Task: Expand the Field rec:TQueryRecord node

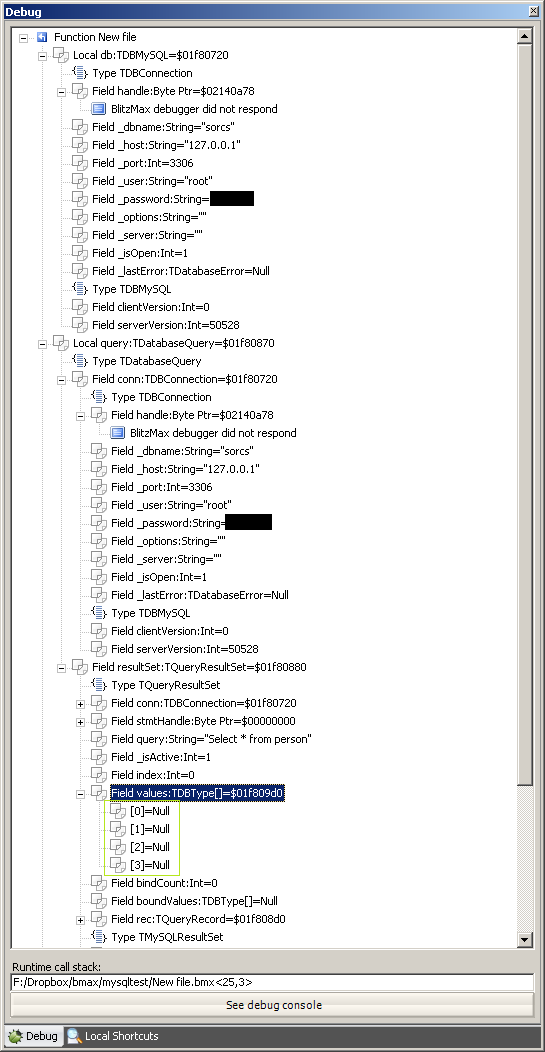Action: click(81, 920)
